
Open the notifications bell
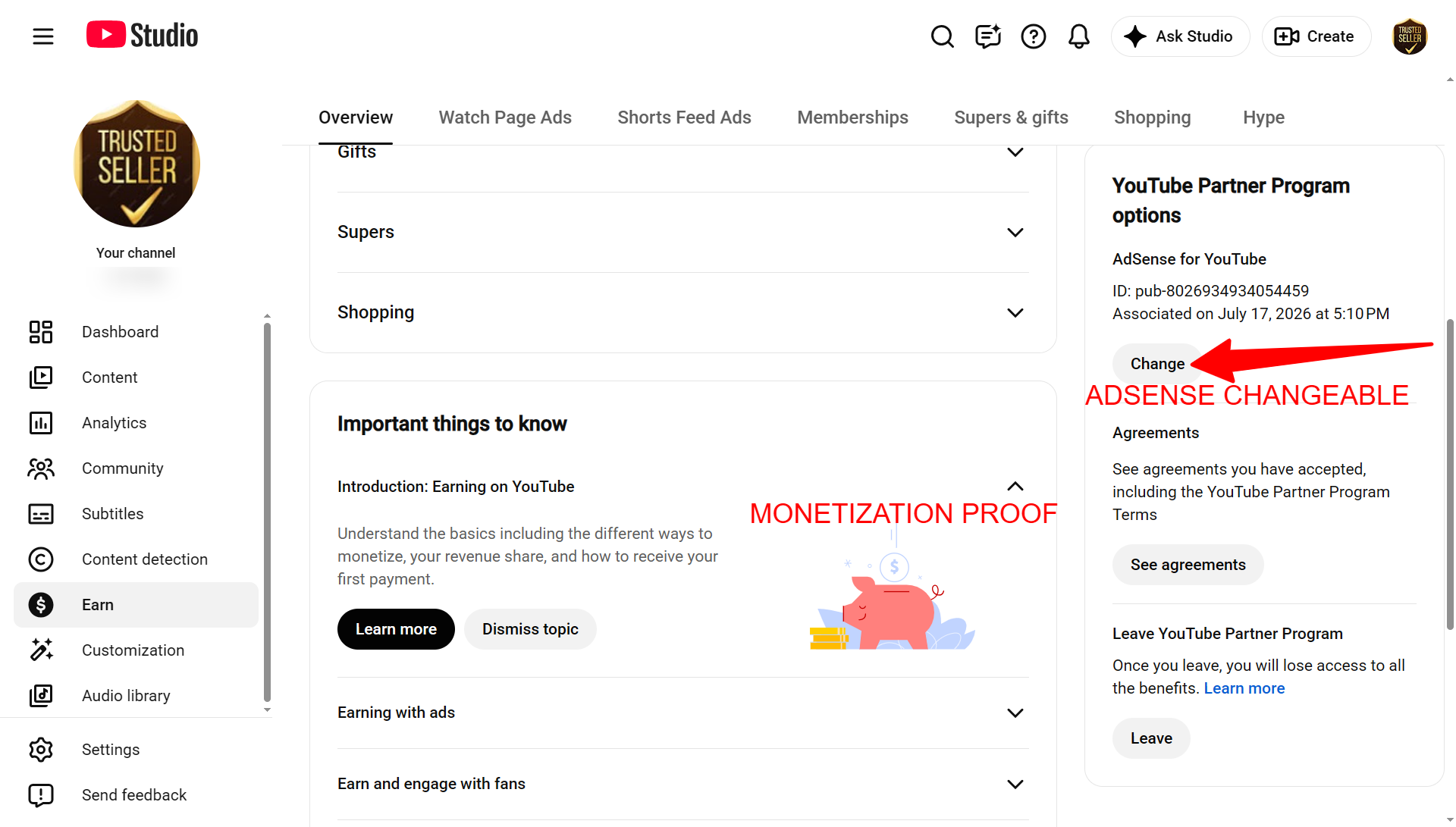(1079, 36)
